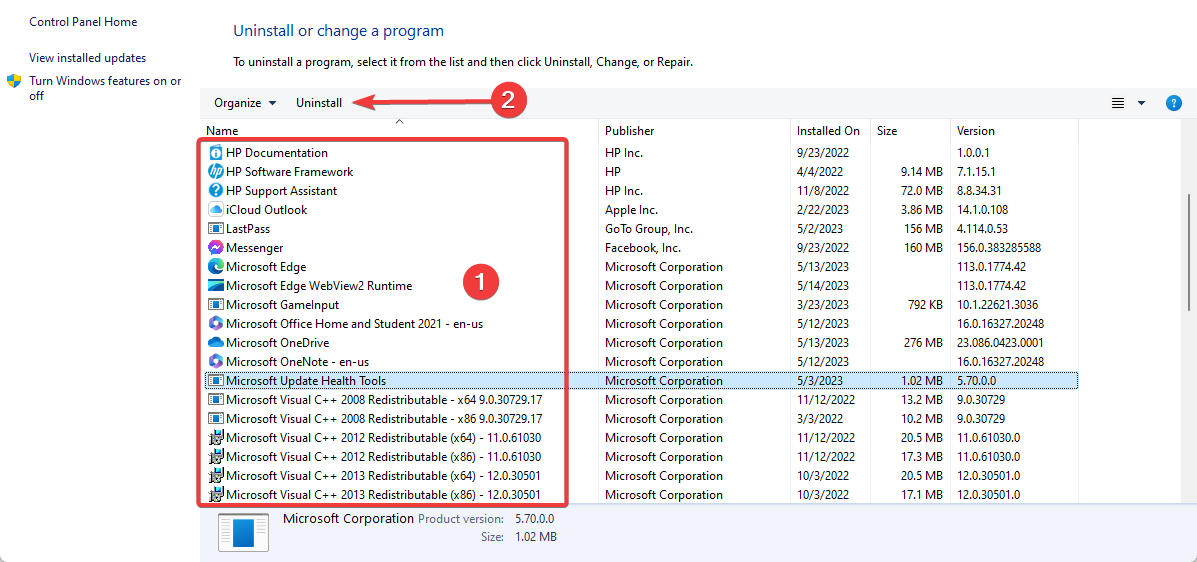
Task: Click the Microsoft GameInput icon
Action: 215,305
